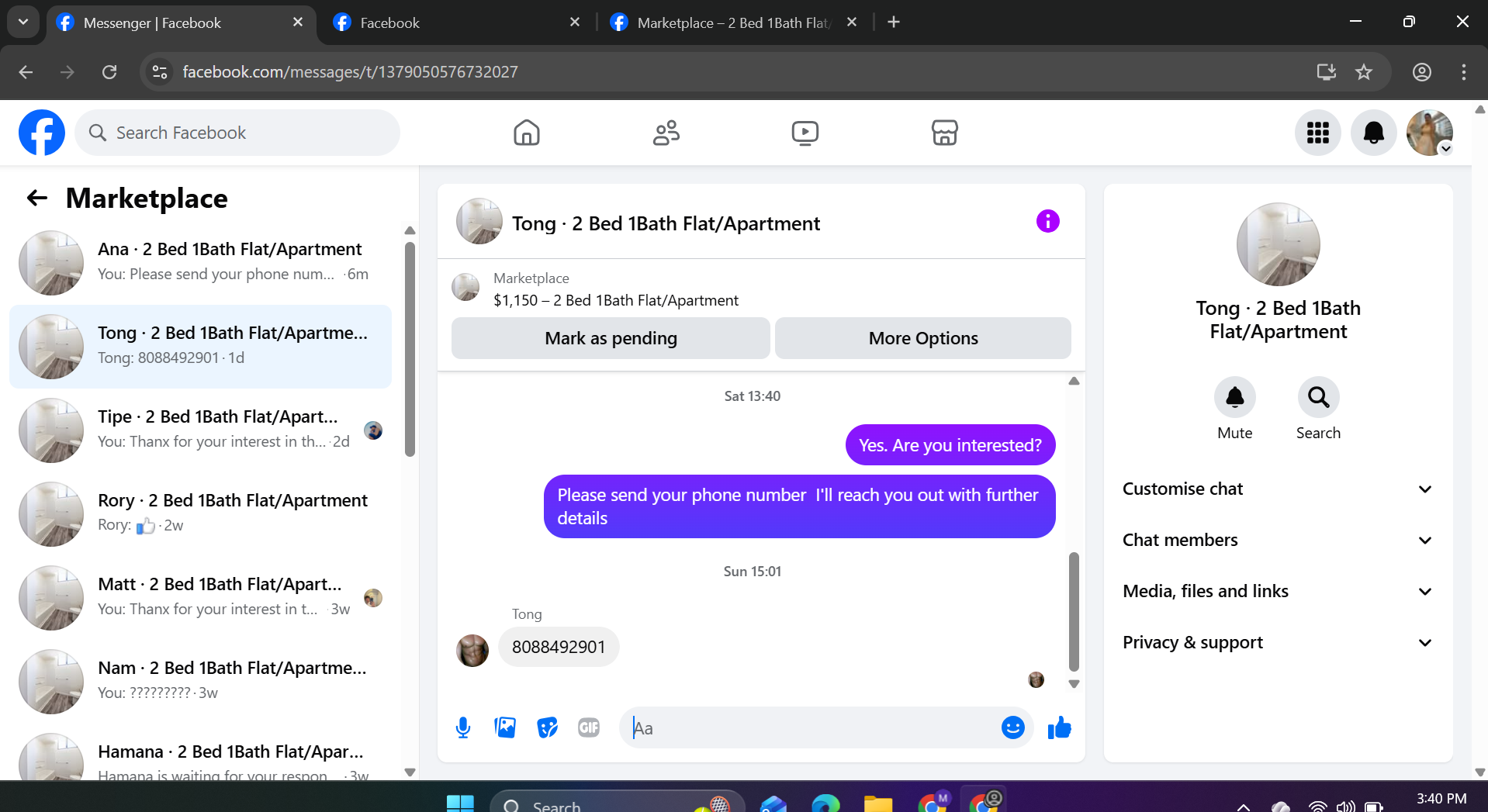Click the 8088492901 message bubble
This screenshot has height=812, width=1488.
point(559,647)
